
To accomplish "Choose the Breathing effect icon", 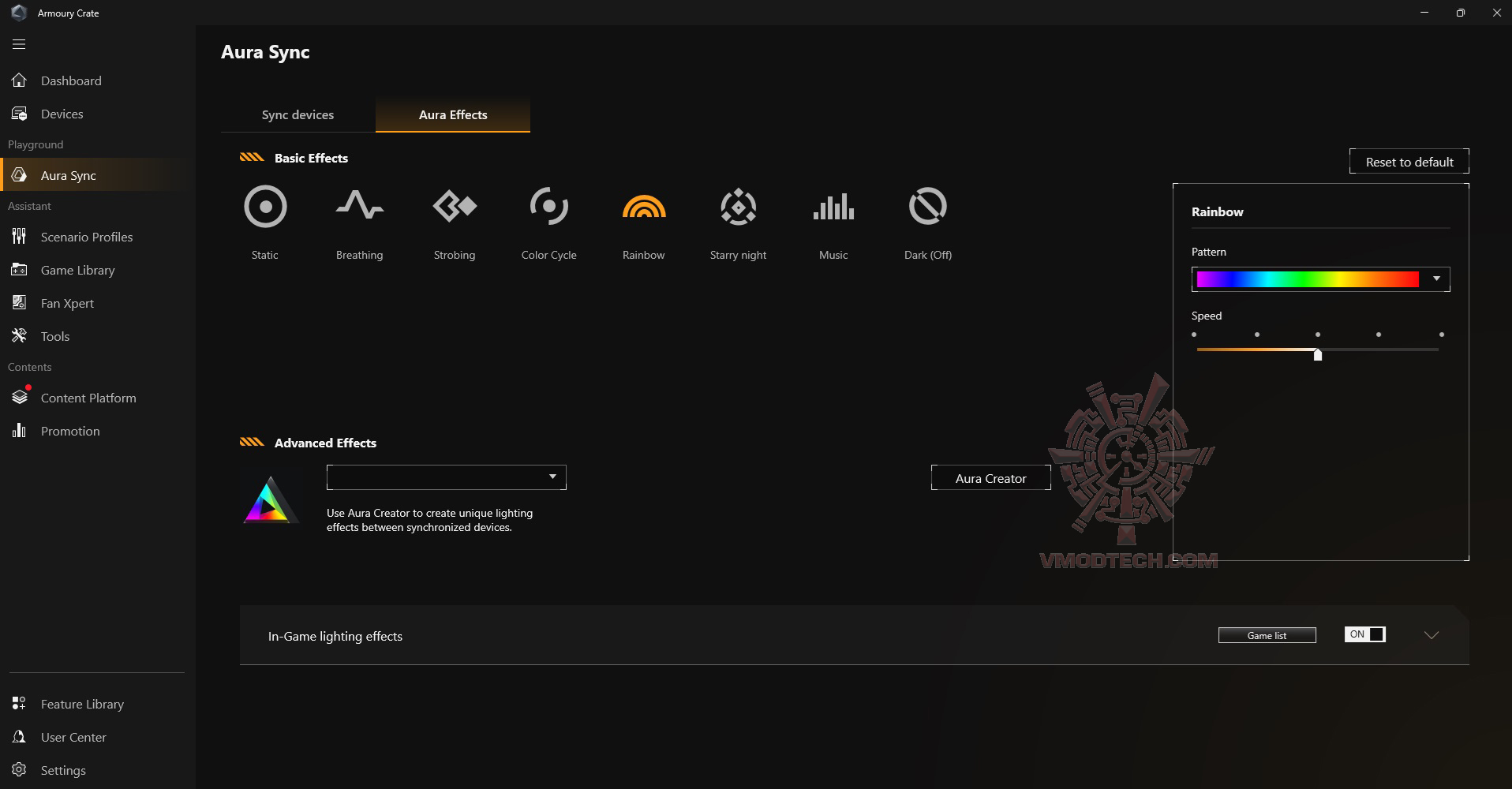I will 360,205.
